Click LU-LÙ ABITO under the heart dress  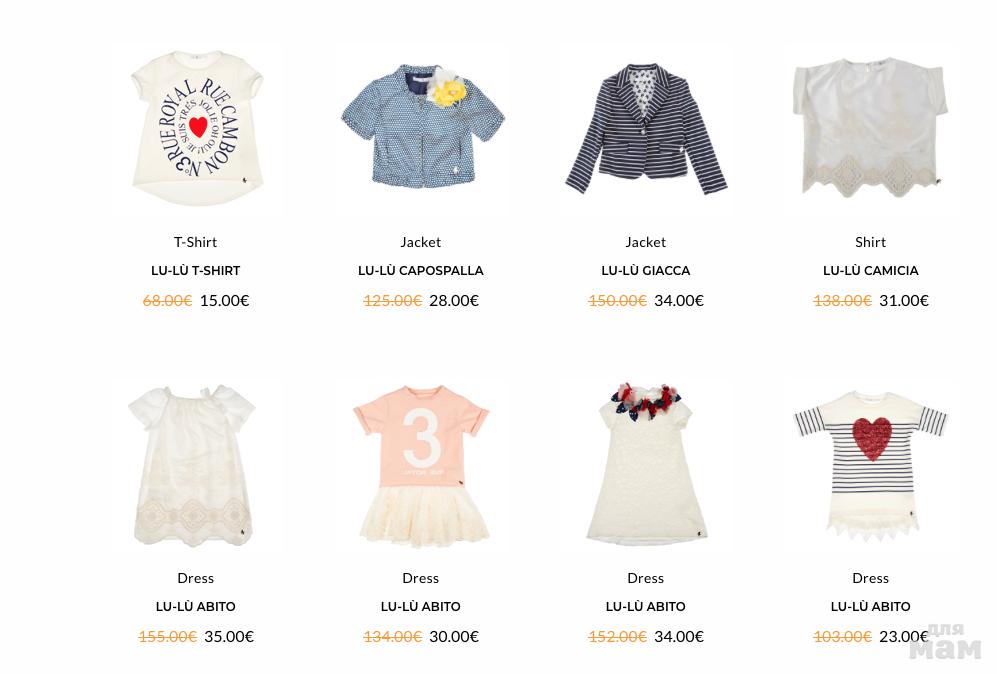[870, 607]
